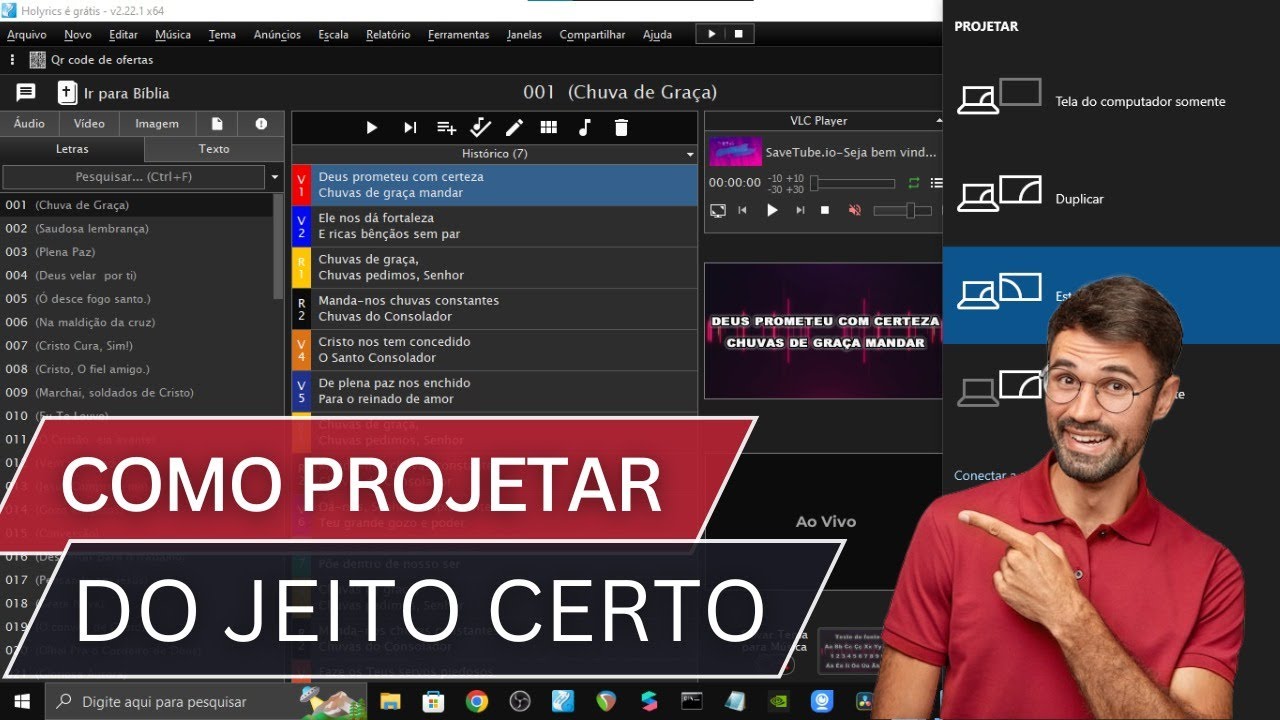This screenshot has height=720, width=1280.
Task: Switch to the Letras tab
Action: click(x=72, y=149)
